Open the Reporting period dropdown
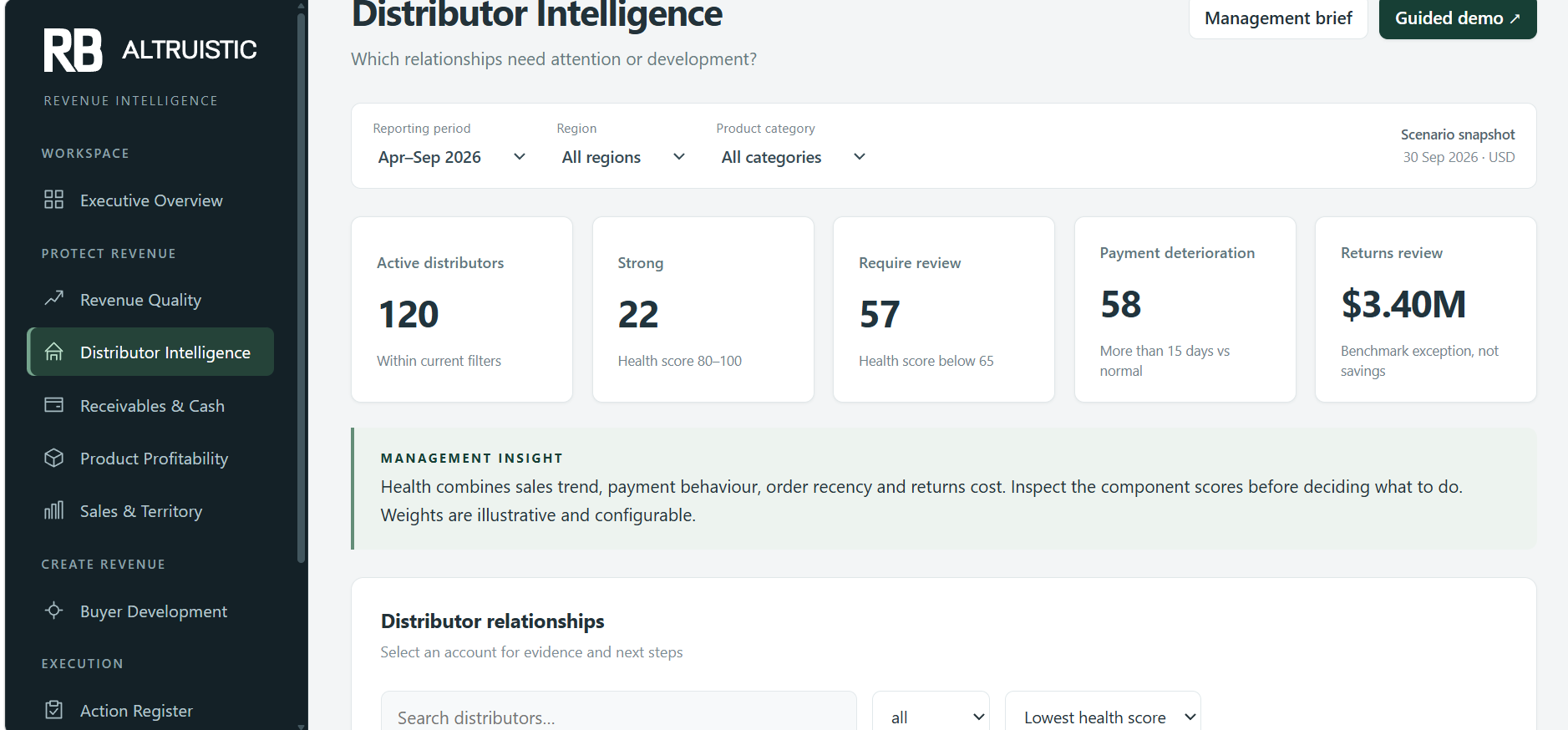This screenshot has width=1568, height=730. click(452, 157)
